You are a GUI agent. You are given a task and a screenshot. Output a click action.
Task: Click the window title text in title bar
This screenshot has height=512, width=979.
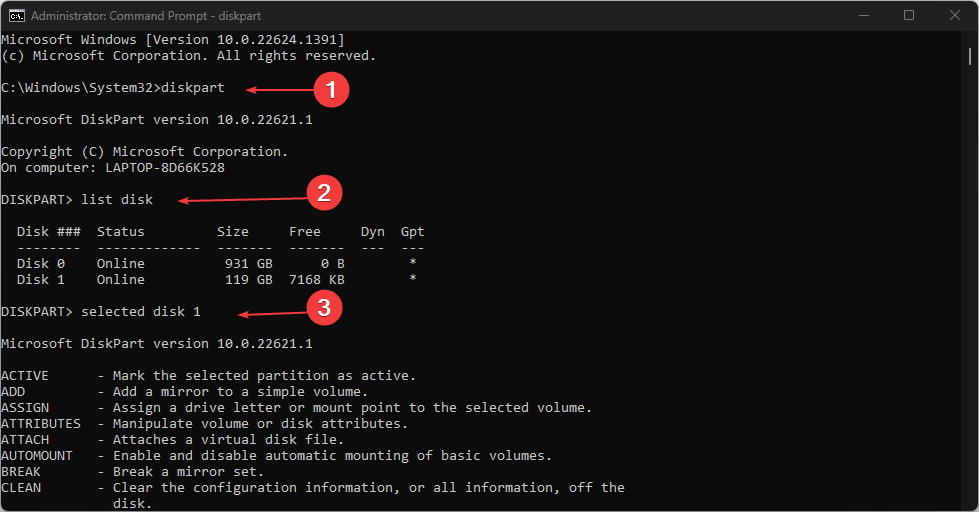137,16
